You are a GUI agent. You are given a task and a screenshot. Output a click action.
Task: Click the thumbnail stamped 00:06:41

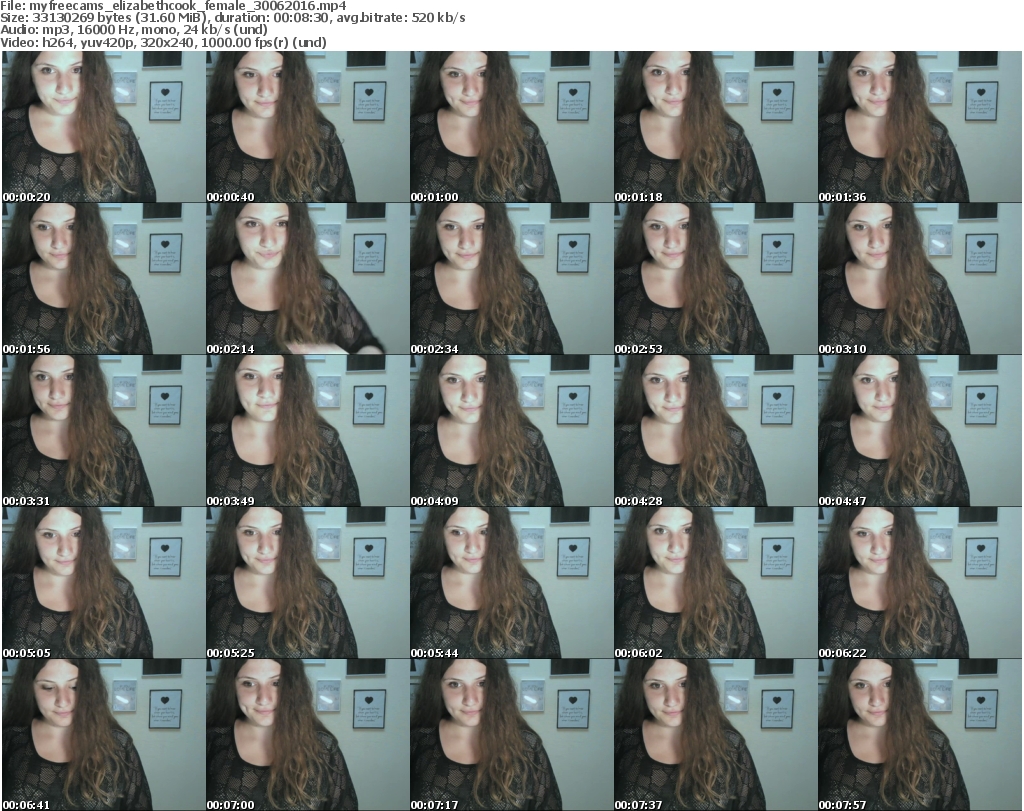(102, 735)
